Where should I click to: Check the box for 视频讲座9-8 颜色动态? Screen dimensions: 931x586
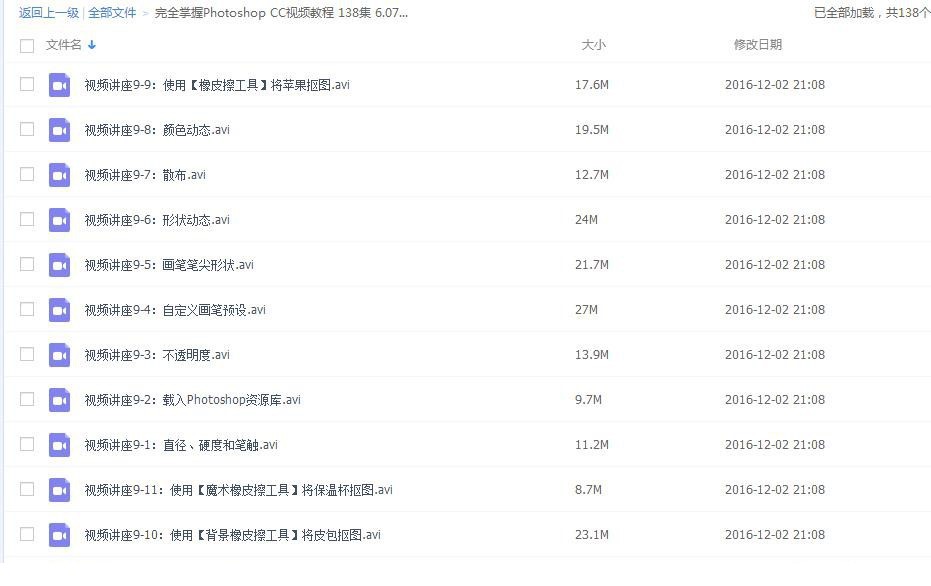[x=27, y=129]
